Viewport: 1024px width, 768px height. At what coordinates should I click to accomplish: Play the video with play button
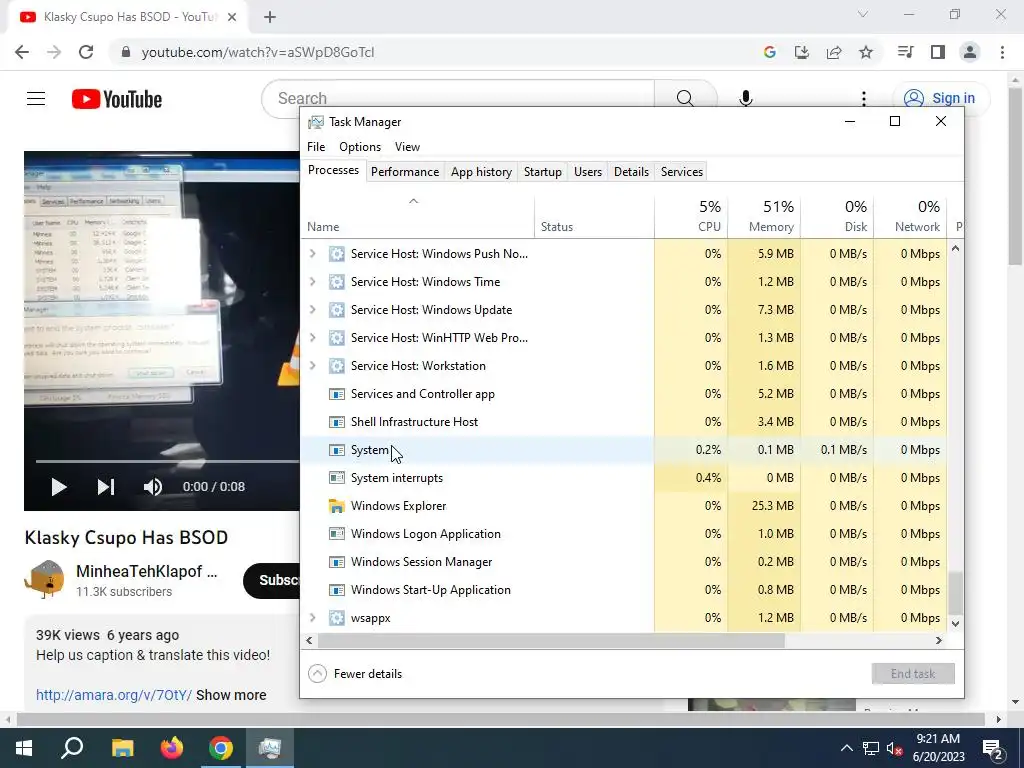(59, 487)
